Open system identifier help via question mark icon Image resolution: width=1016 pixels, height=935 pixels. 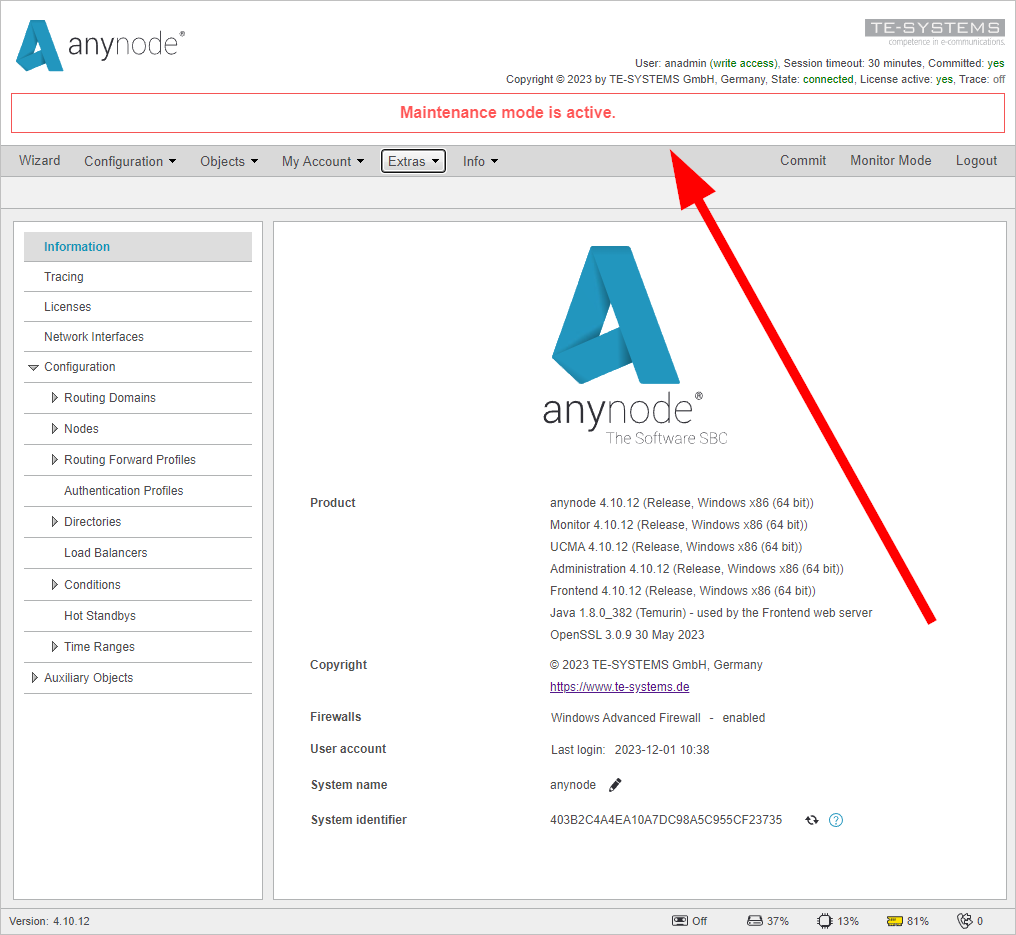(836, 819)
